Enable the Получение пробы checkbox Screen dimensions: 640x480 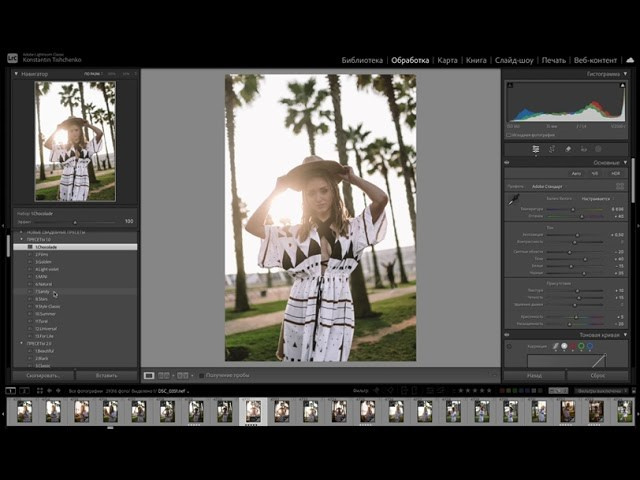[201, 375]
